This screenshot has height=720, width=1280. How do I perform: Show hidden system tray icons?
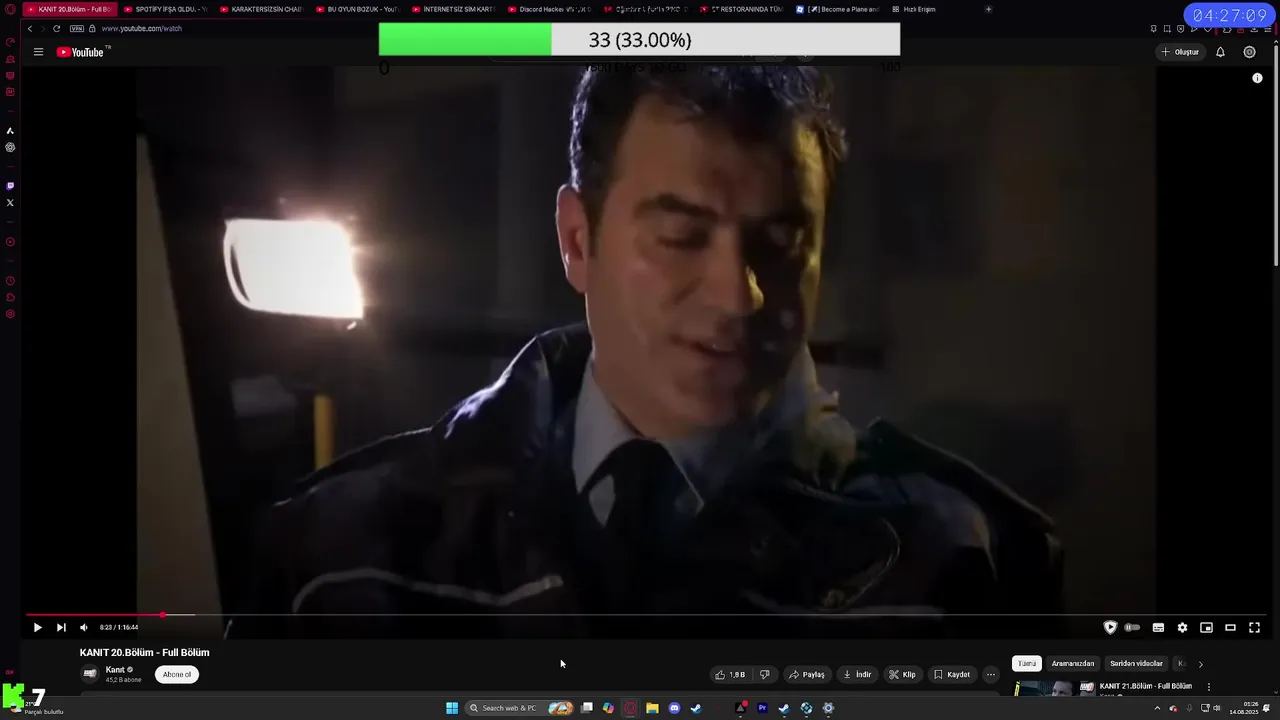click(1157, 708)
